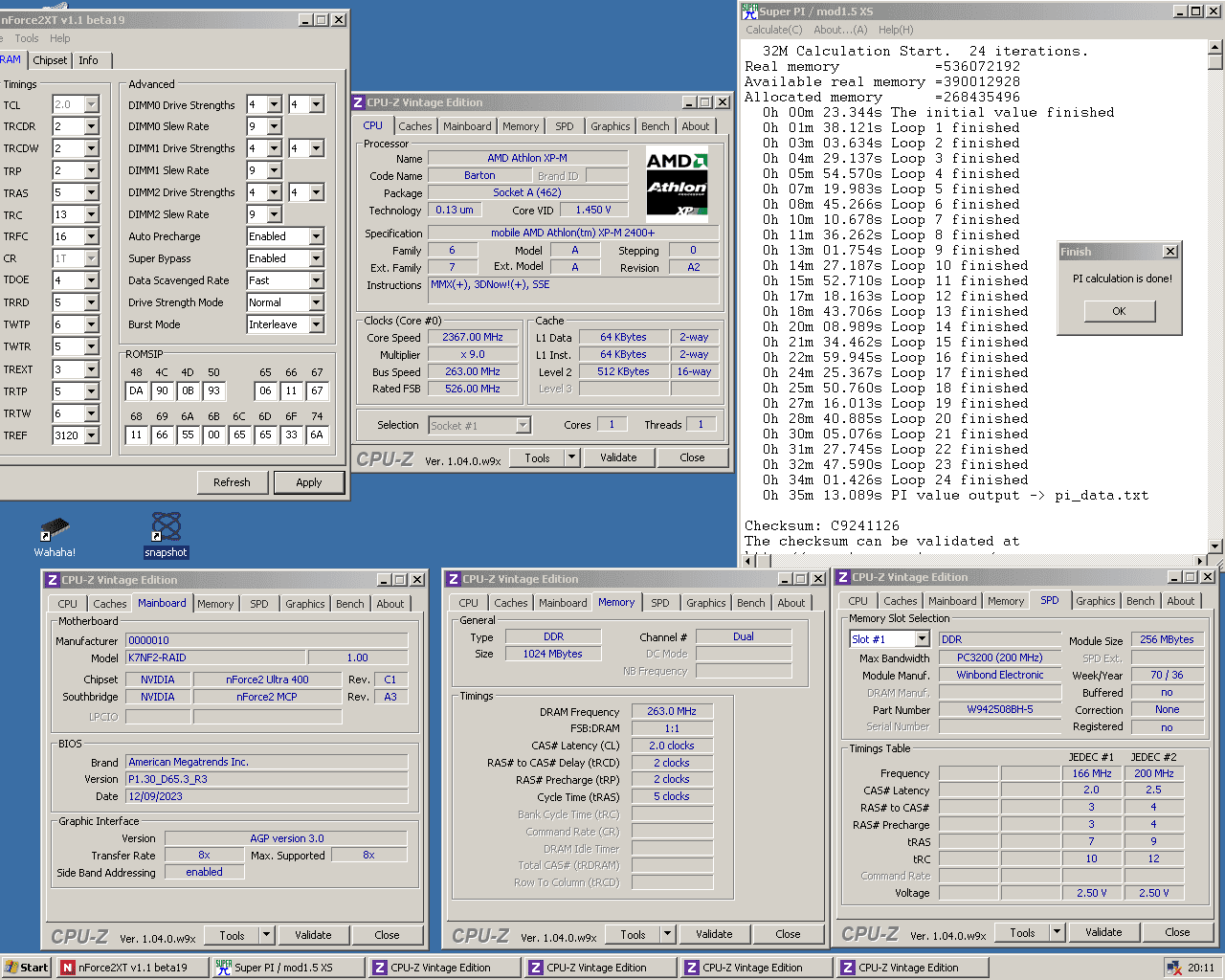
Task: Expand the Burst Mode Interleave dropdown
Action: point(317,324)
